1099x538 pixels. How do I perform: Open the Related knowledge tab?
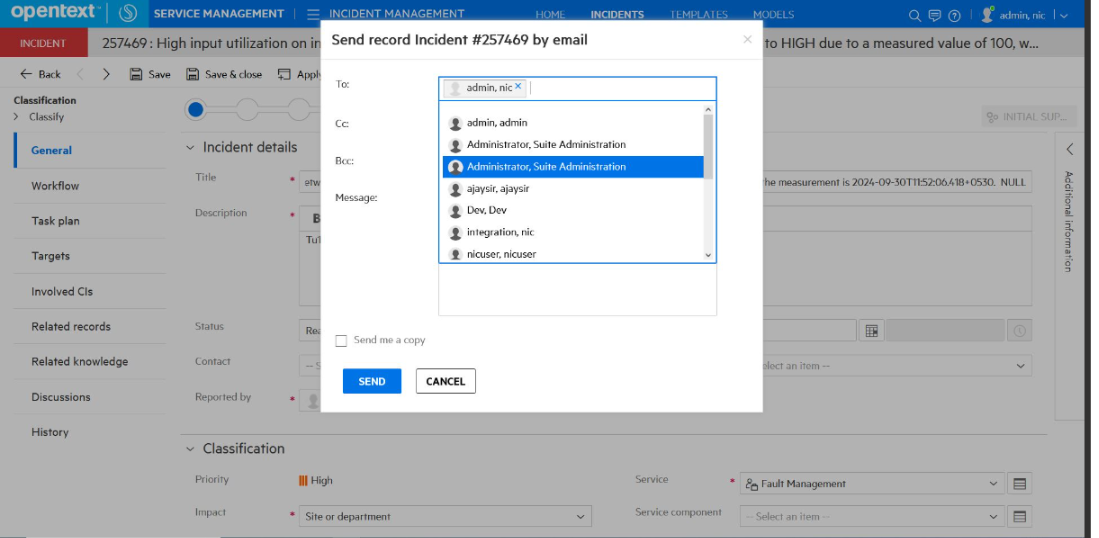[90, 361]
